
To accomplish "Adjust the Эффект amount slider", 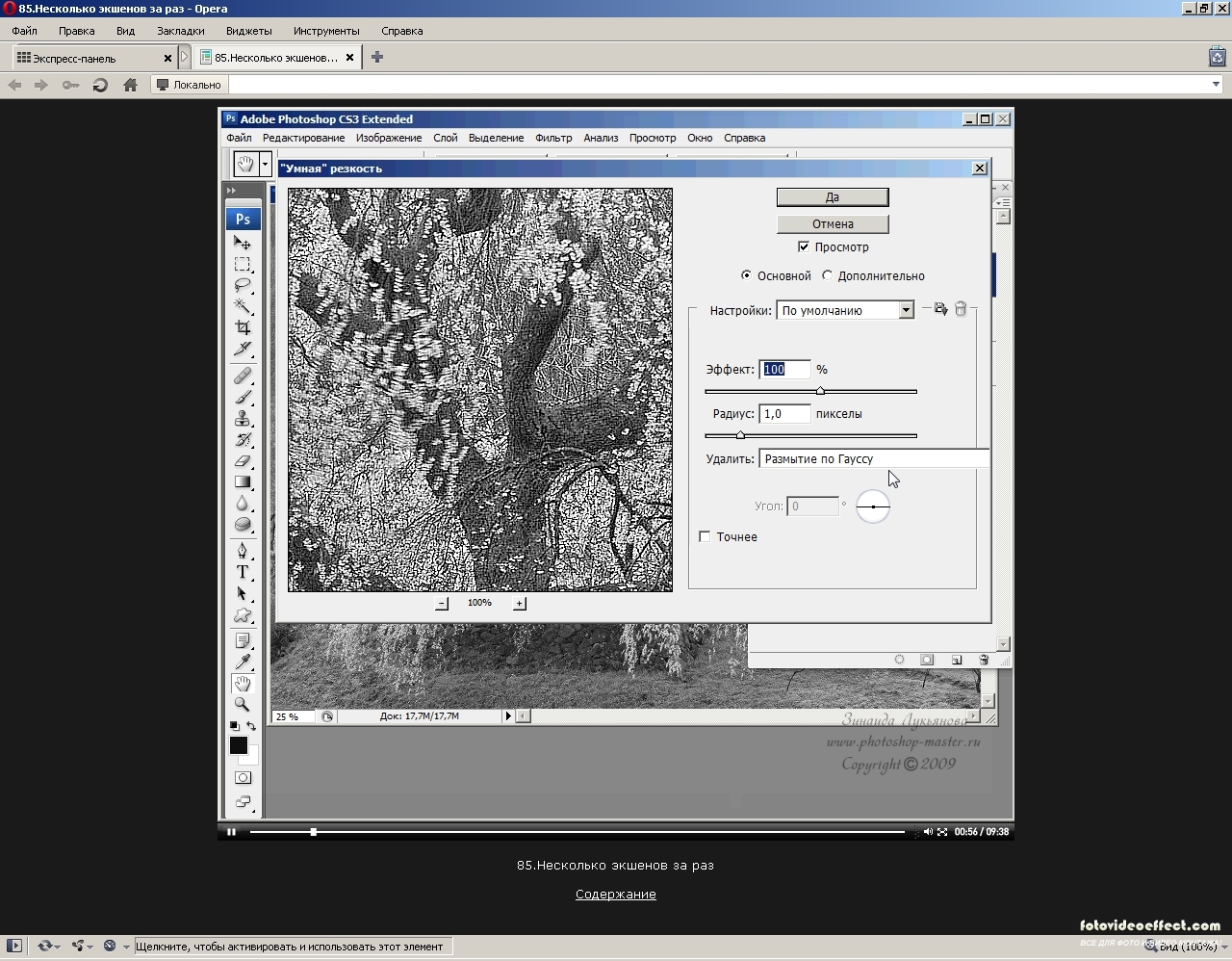I will 820,391.
